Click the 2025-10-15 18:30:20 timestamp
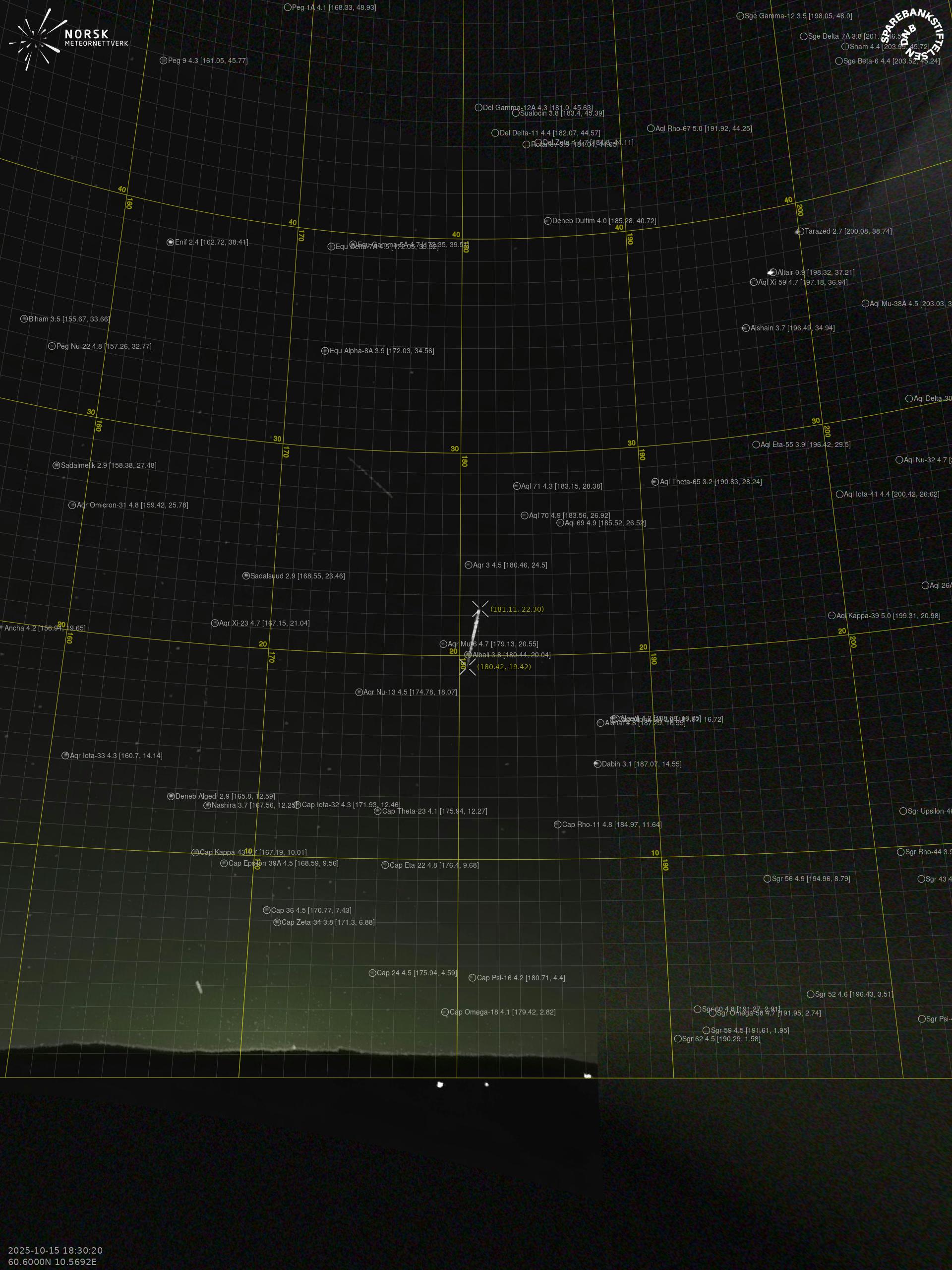 [56, 1251]
